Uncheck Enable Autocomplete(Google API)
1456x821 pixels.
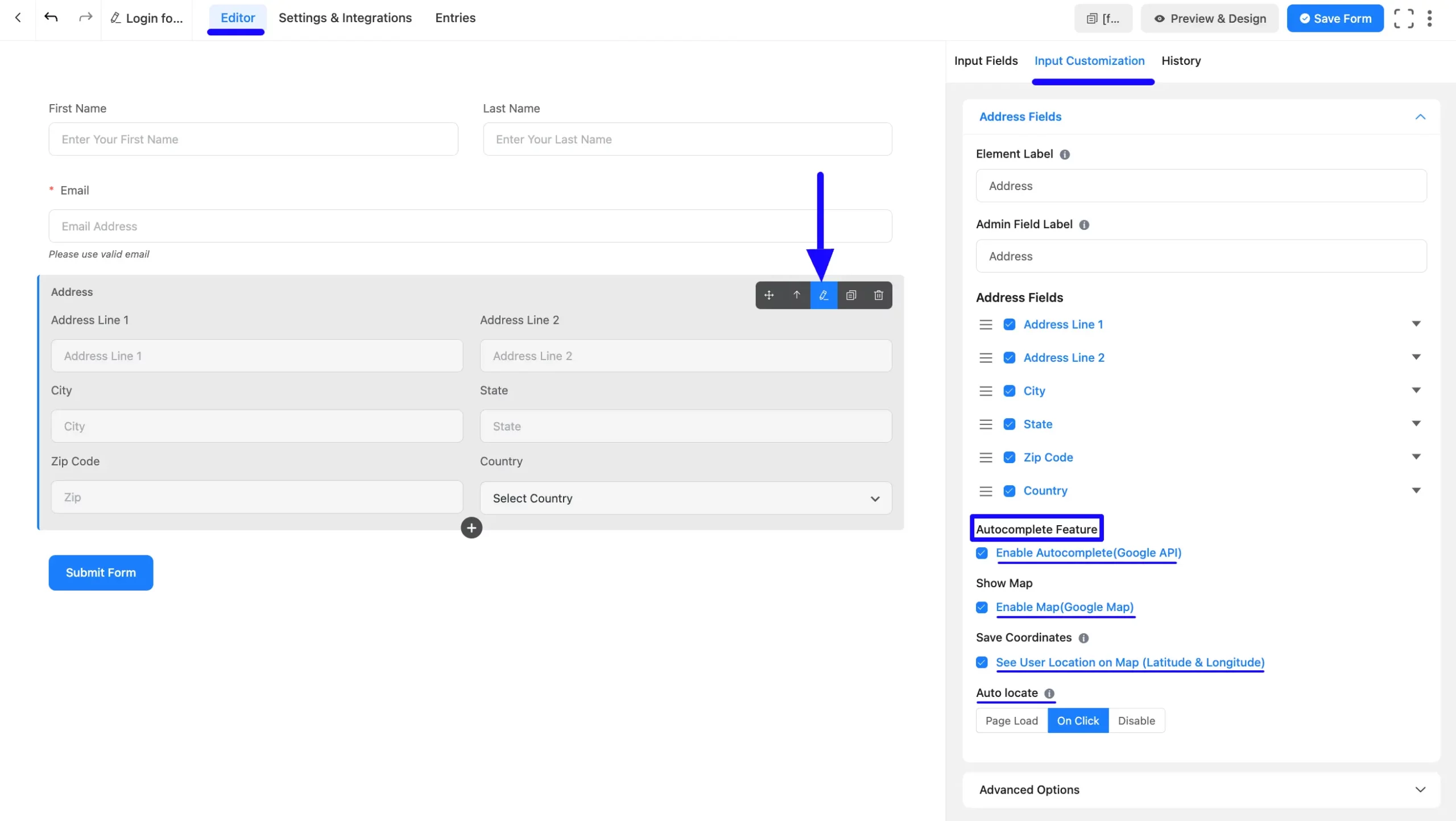[981, 552]
